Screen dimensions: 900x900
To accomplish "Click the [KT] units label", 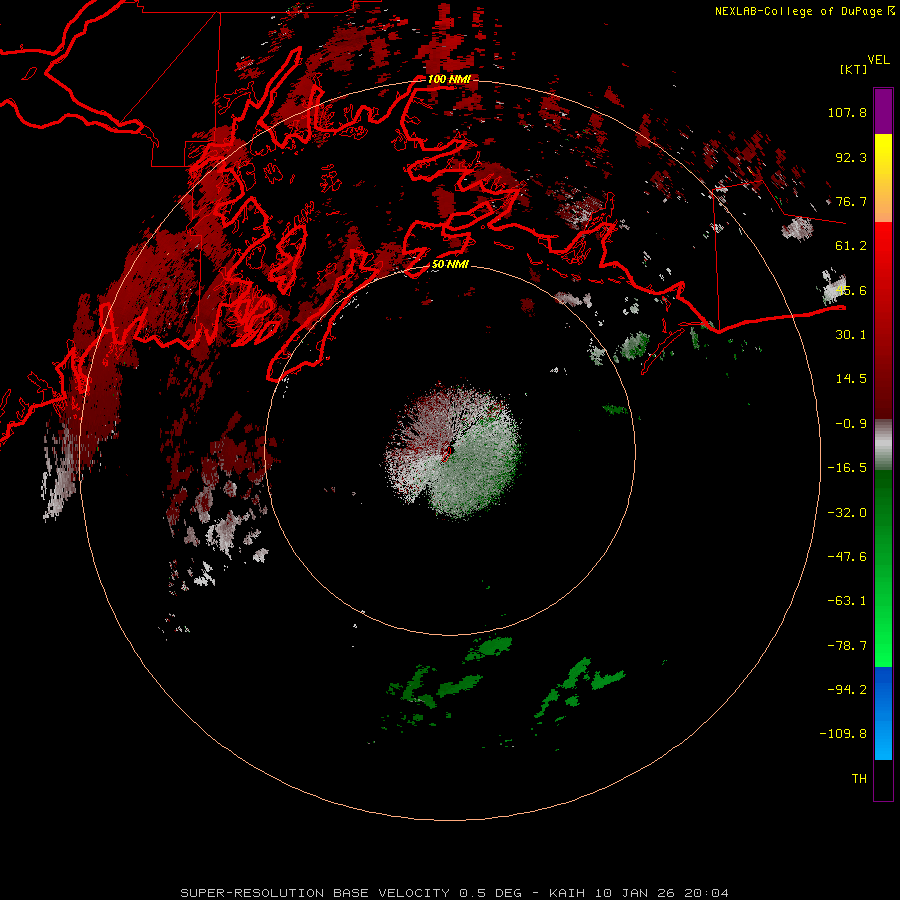I will coord(854,69).
